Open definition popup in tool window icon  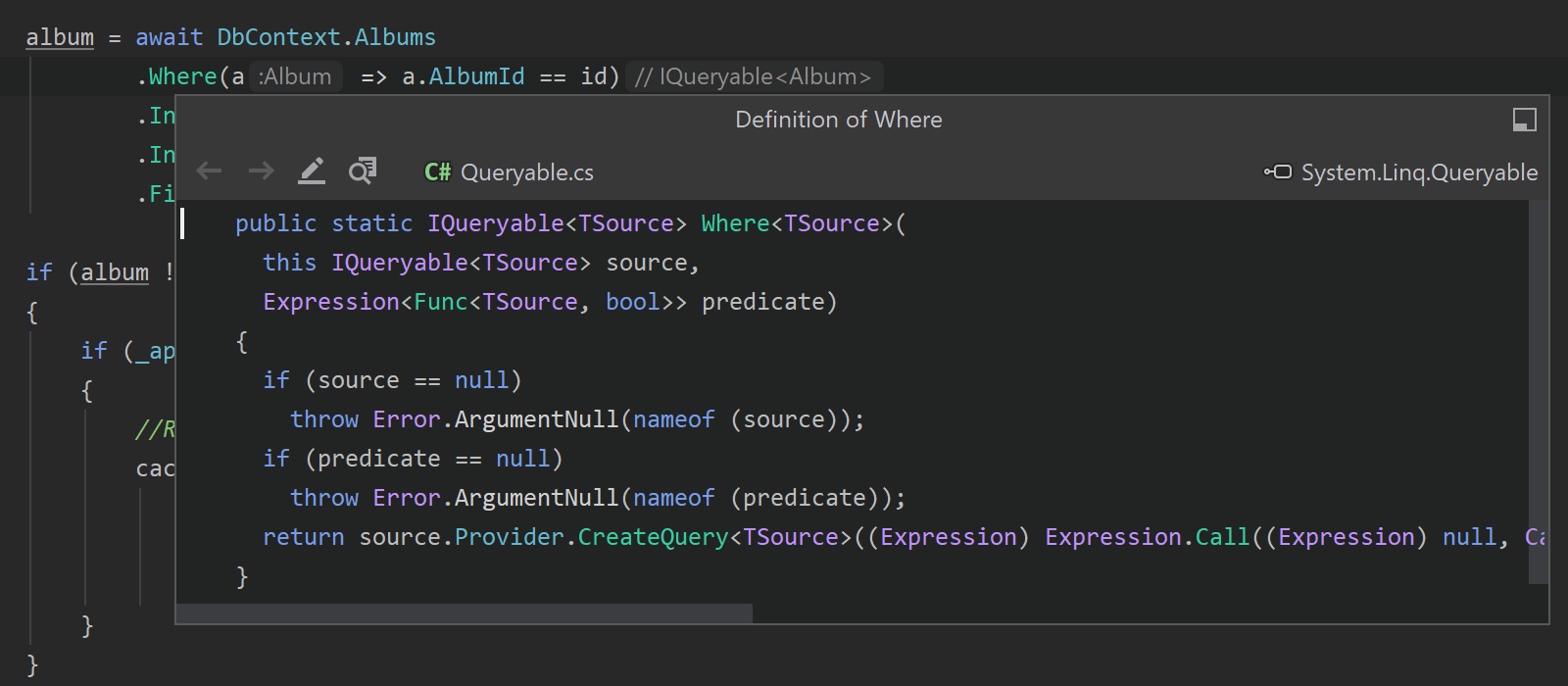click(x=1524, y=120)
